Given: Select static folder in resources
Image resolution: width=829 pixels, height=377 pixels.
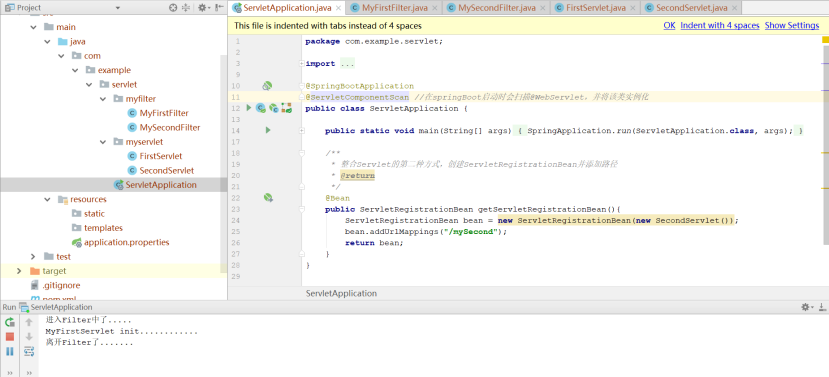Looking at the screenshot, I should point(94,214).
